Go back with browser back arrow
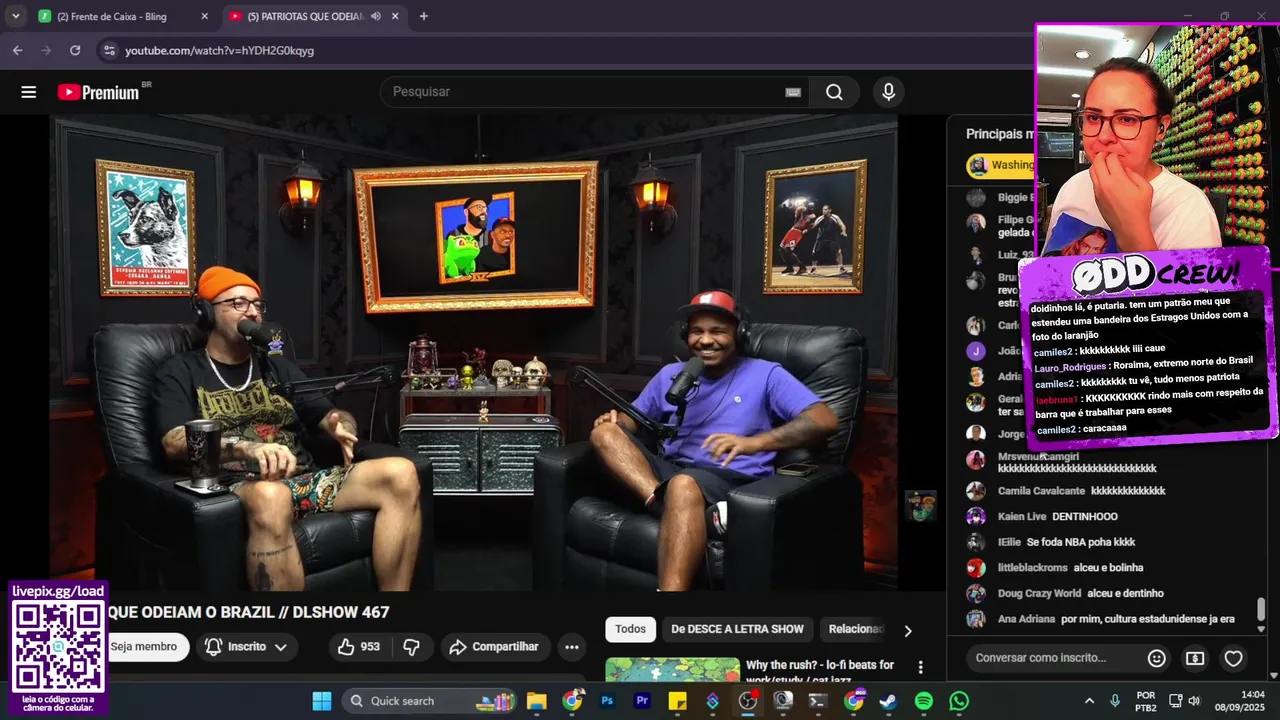This screenshot has height=720, width=1280. click(17, 50)
